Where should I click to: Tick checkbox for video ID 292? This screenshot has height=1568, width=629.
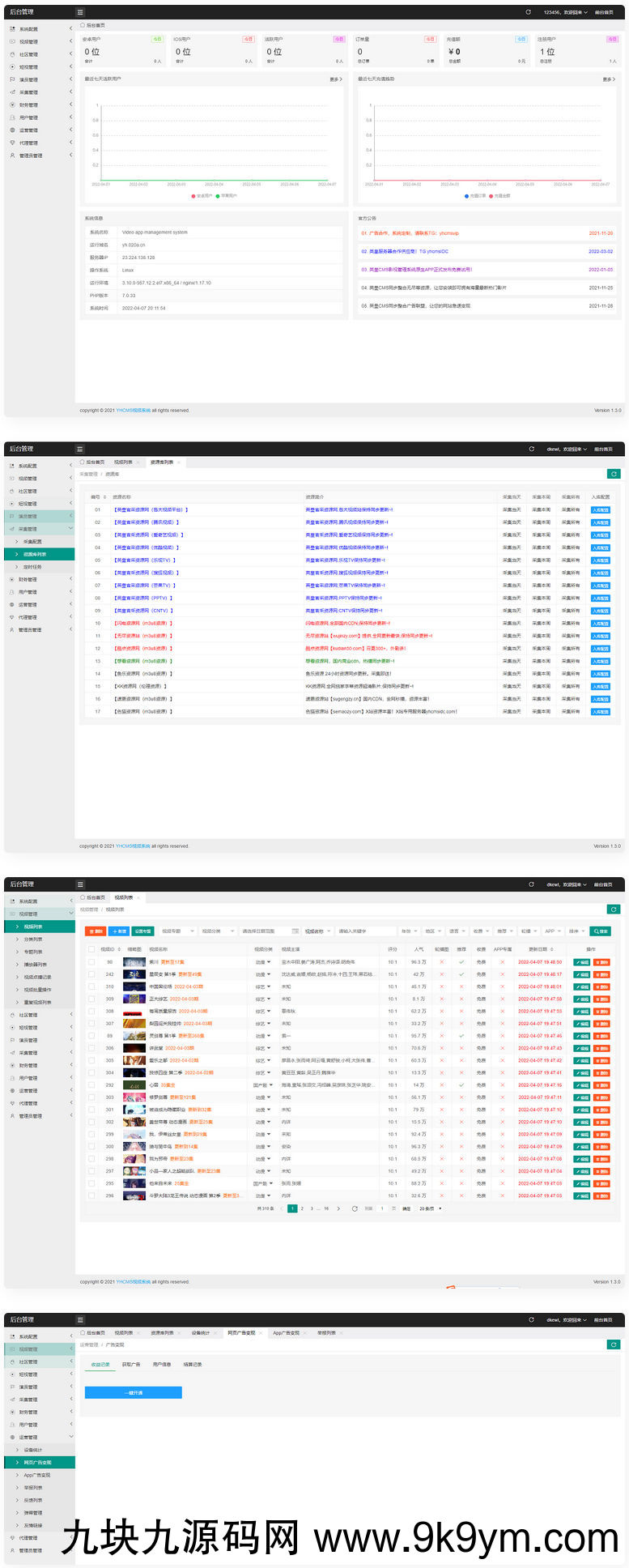coord(91,1085)
